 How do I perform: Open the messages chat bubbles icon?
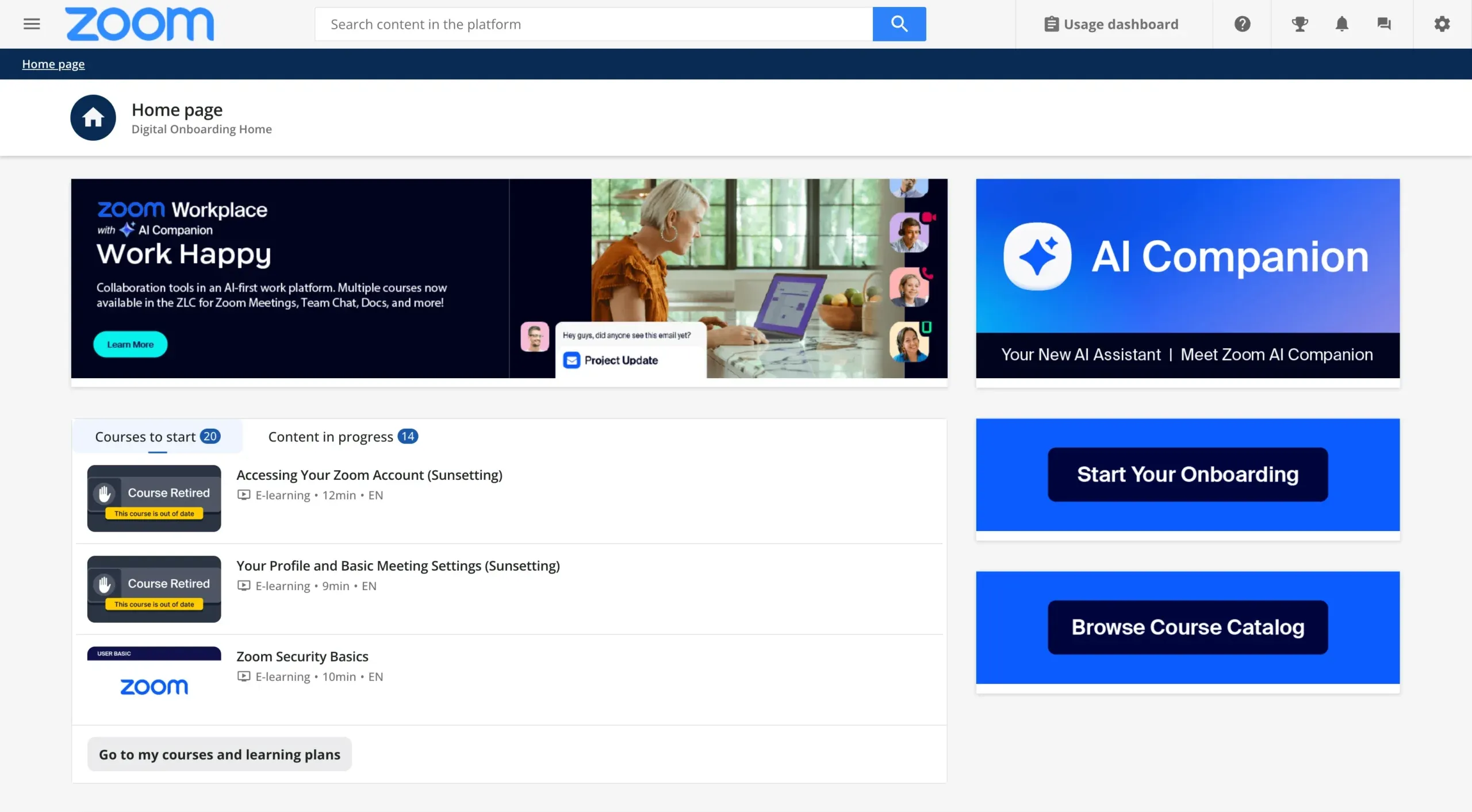[x=1383, y=24]
